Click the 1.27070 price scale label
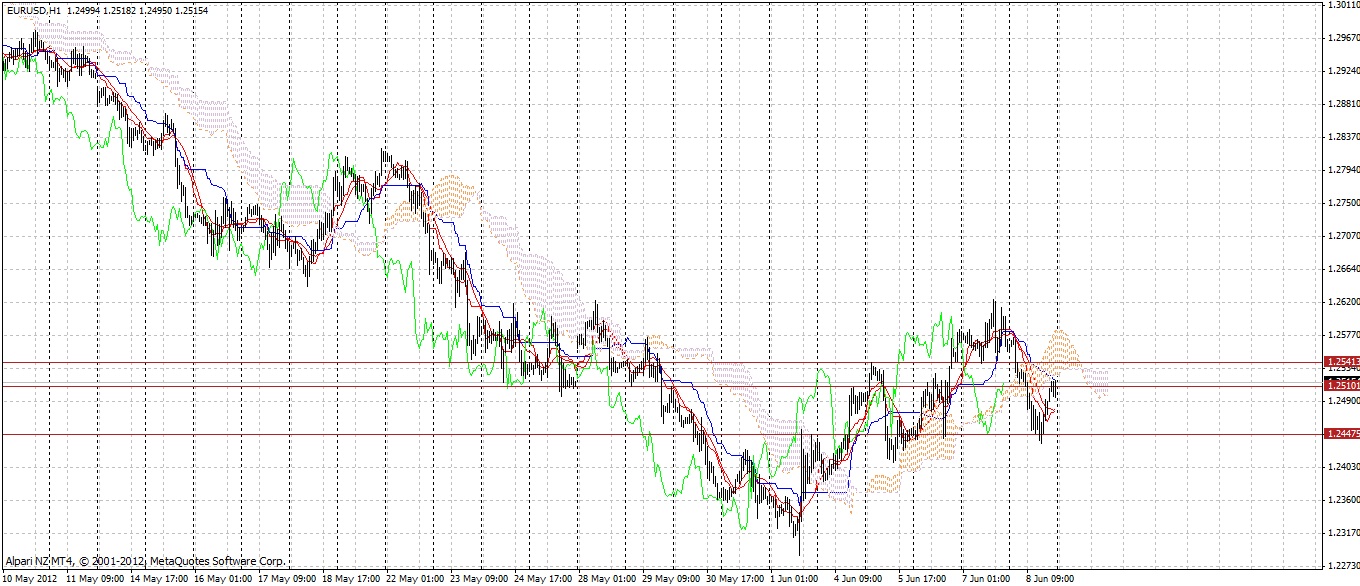 pos(1342,236)
